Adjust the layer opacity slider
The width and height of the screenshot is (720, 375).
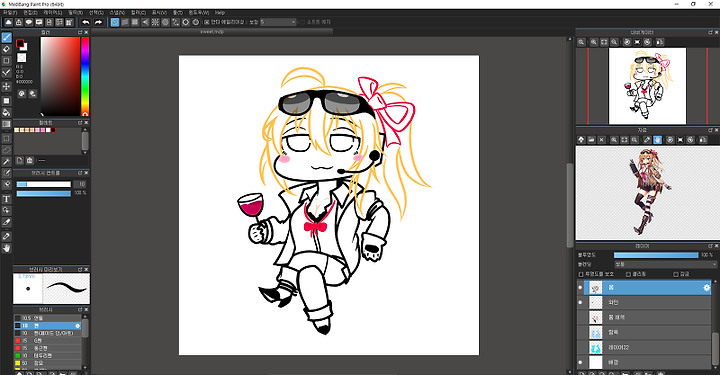[x=656, y=255]
